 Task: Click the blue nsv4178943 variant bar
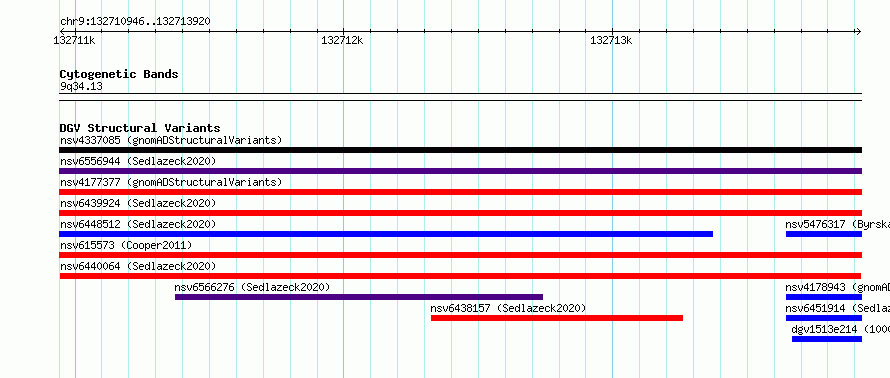[x=824, y=297]
